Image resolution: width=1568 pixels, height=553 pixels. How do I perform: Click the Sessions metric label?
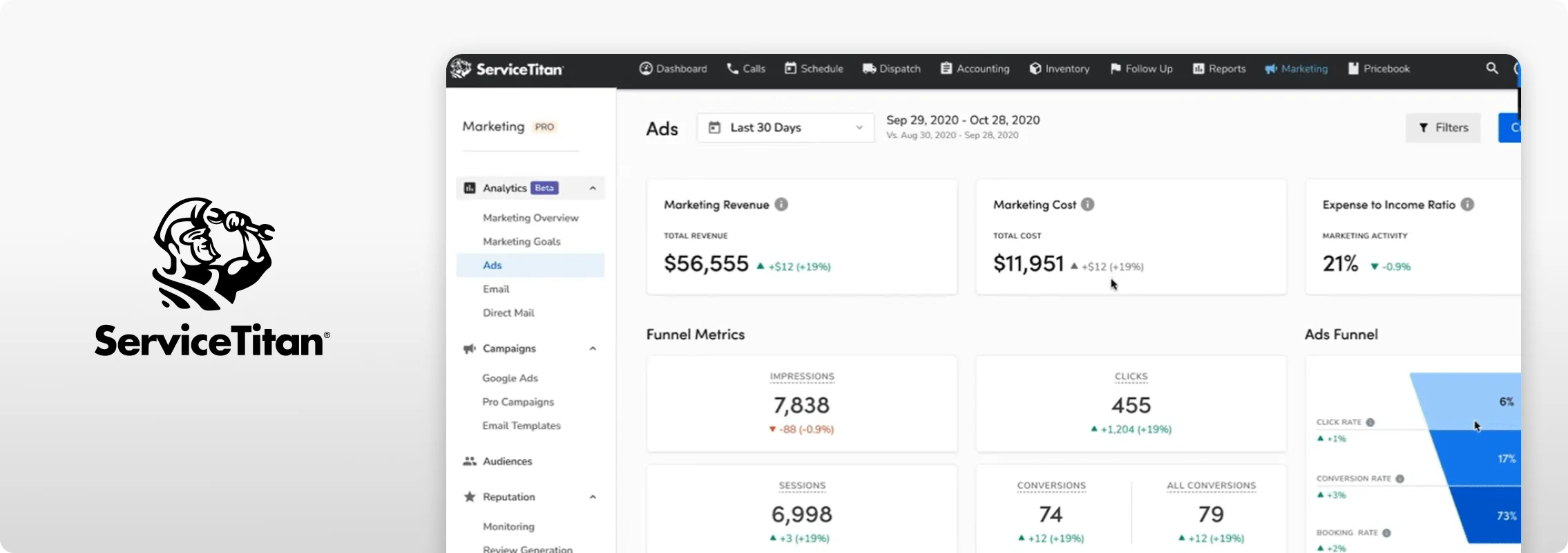coord(802,486)
